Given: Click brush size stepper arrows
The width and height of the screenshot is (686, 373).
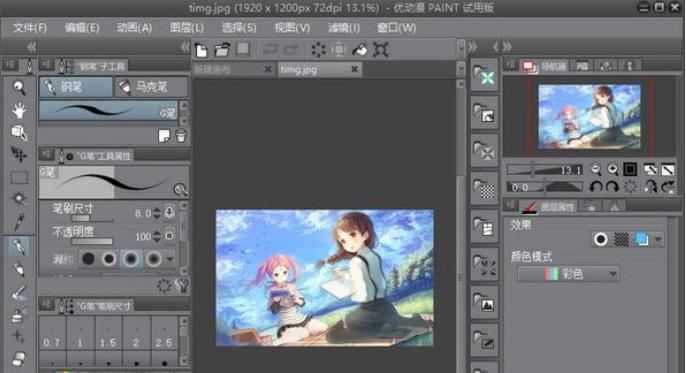Looking at the screenshot, I should coord(157,213).
